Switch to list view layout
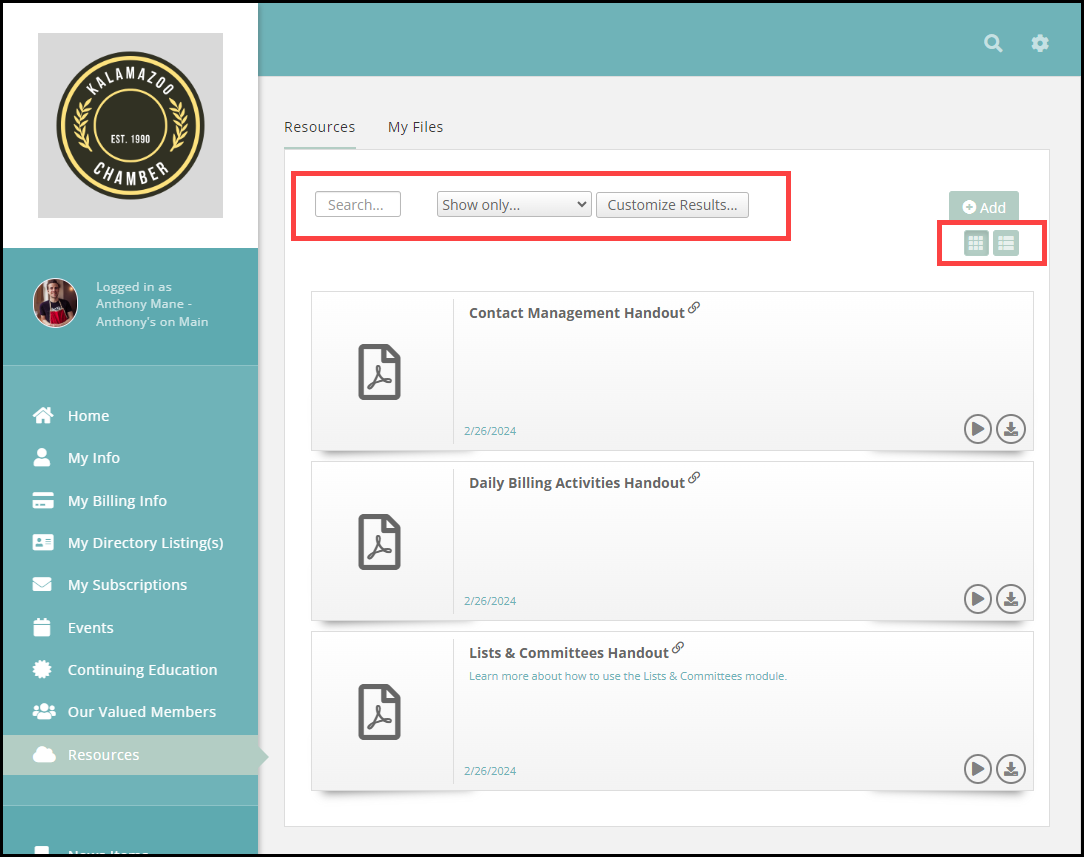 click(x=1006, y=242)
